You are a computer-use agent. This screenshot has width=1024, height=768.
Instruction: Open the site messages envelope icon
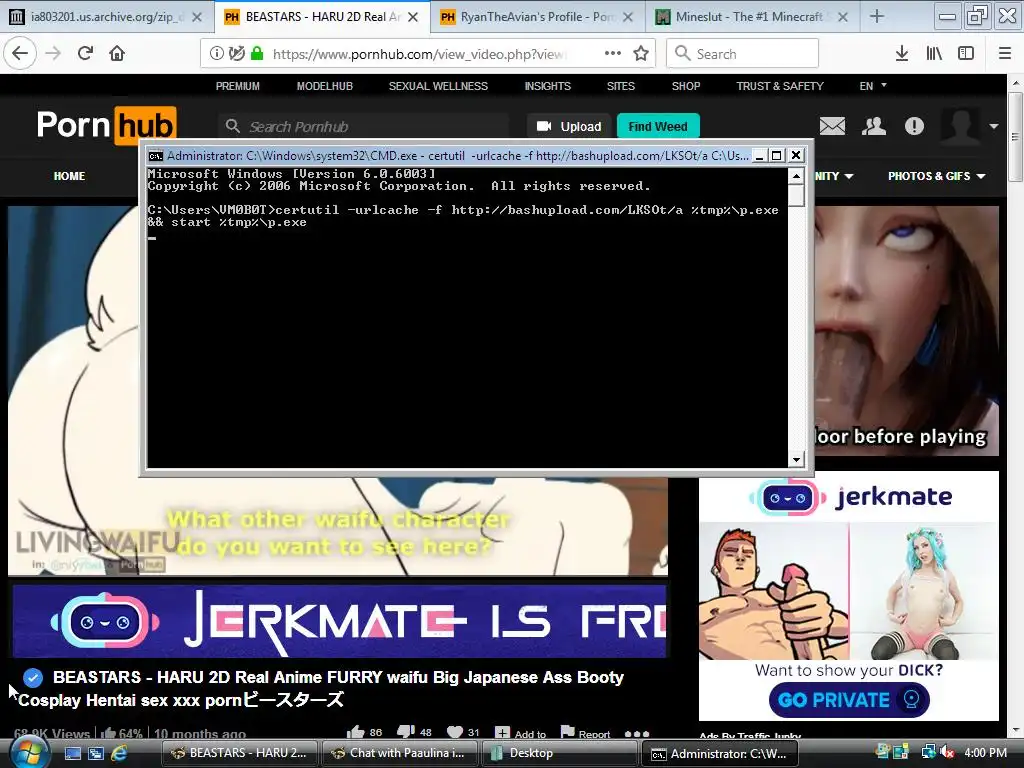(832, 126)
